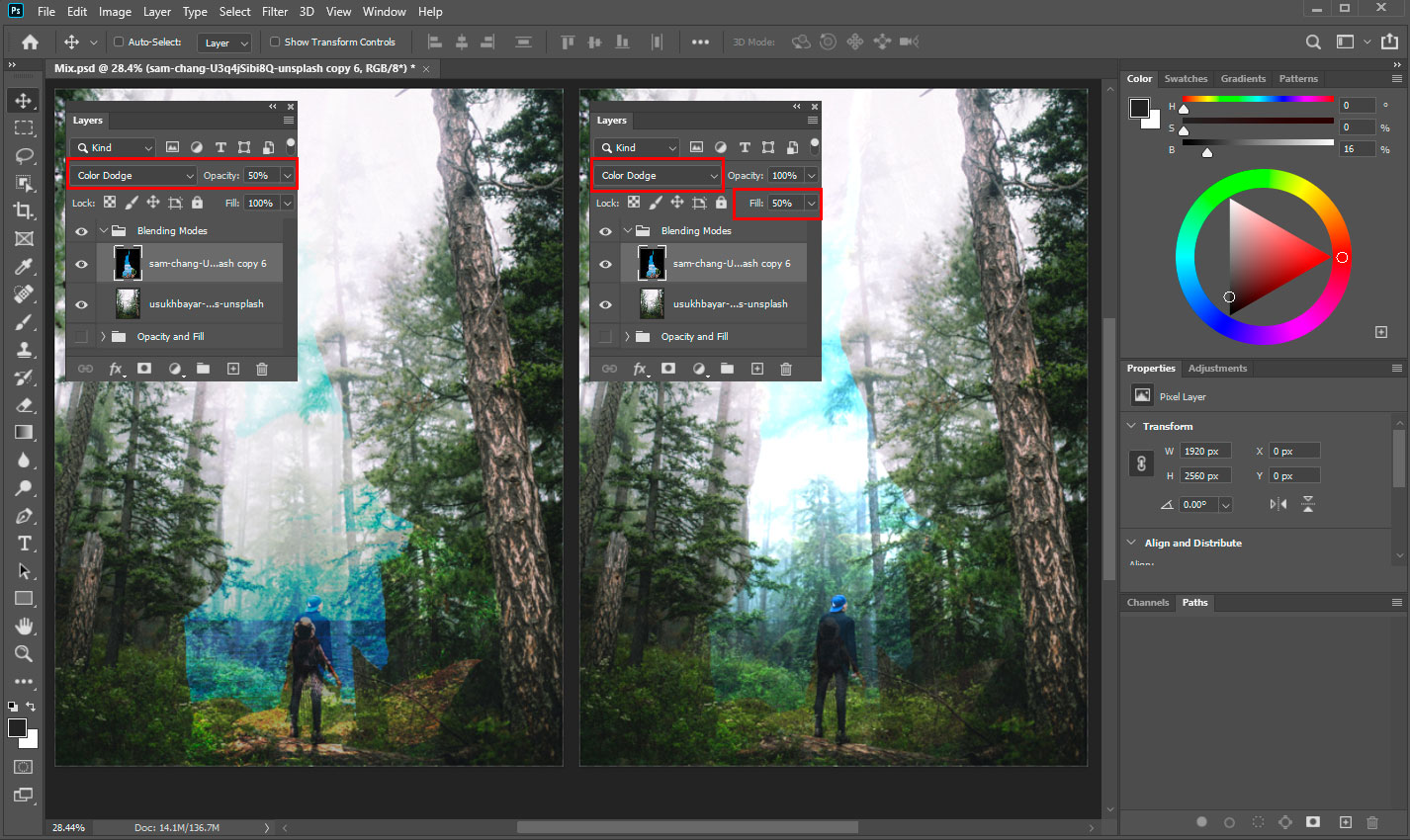Collapse the Align and Distribute section
This screenshot has width=1410, height=840.
[1131, 543]
